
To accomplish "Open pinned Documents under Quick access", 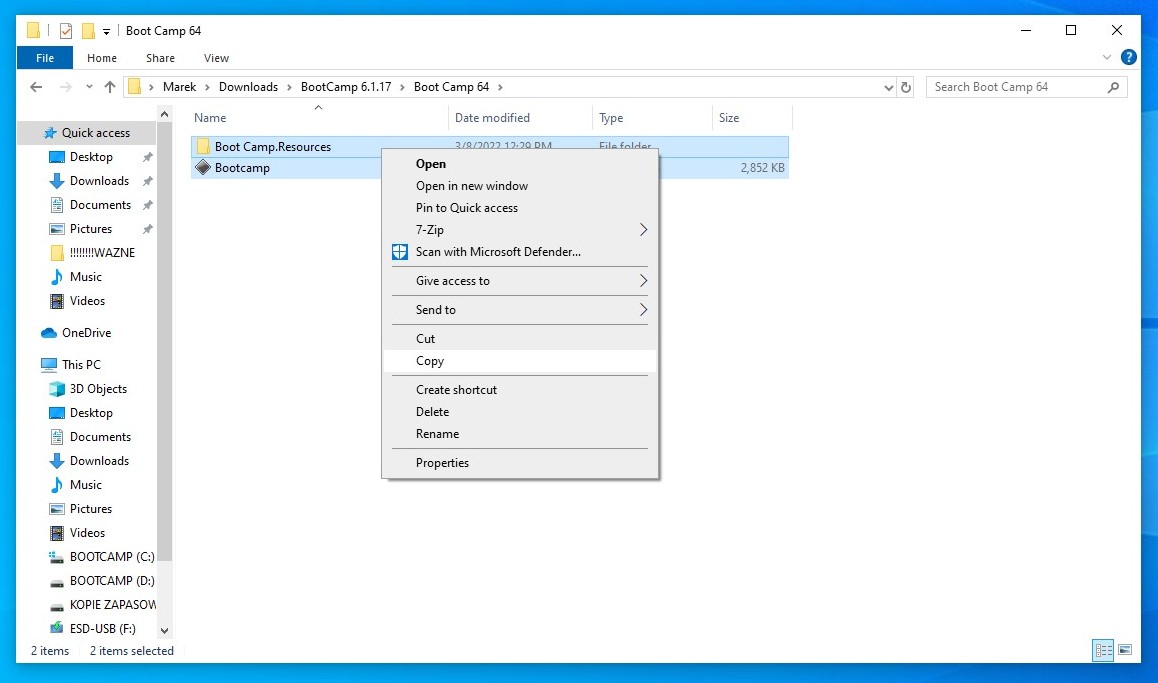I will point(100,205).
